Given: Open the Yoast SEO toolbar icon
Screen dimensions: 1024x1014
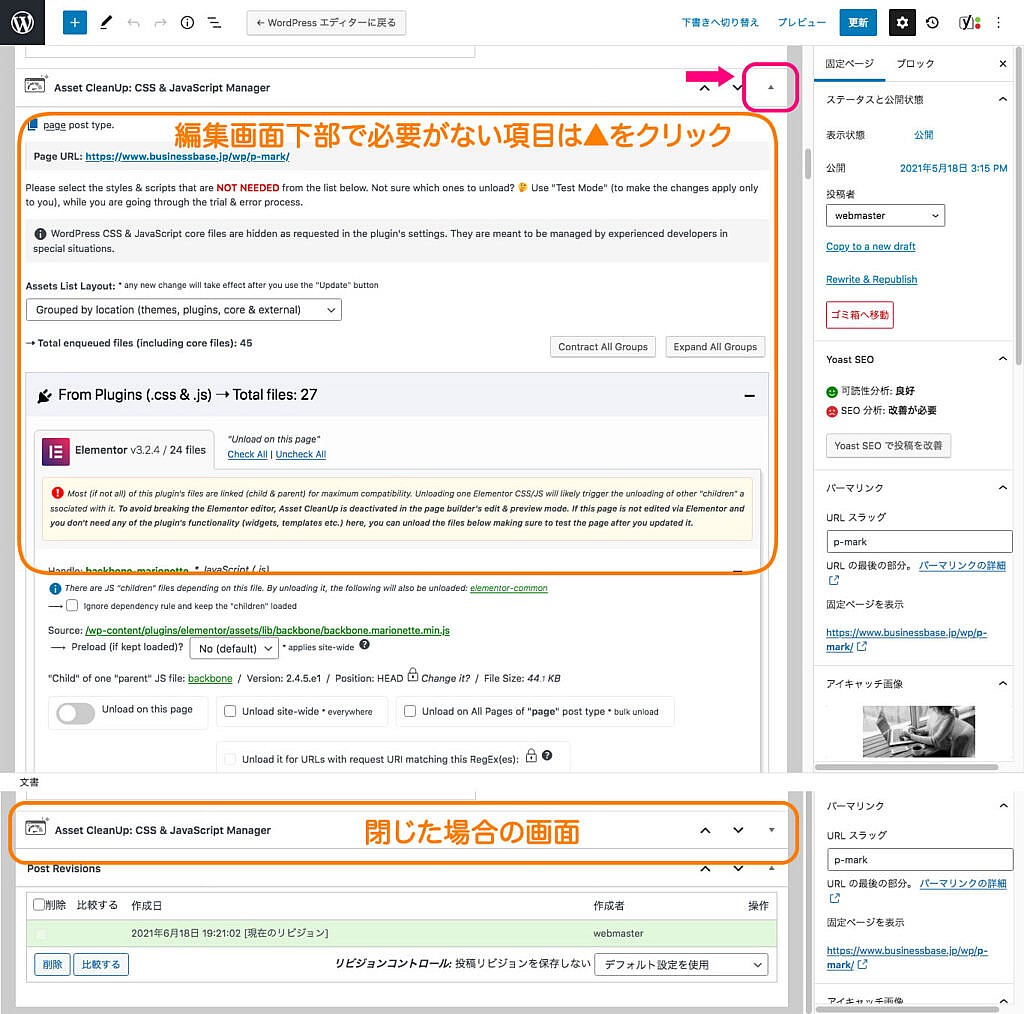Looking at the screenshot, I should coord(968,22).
